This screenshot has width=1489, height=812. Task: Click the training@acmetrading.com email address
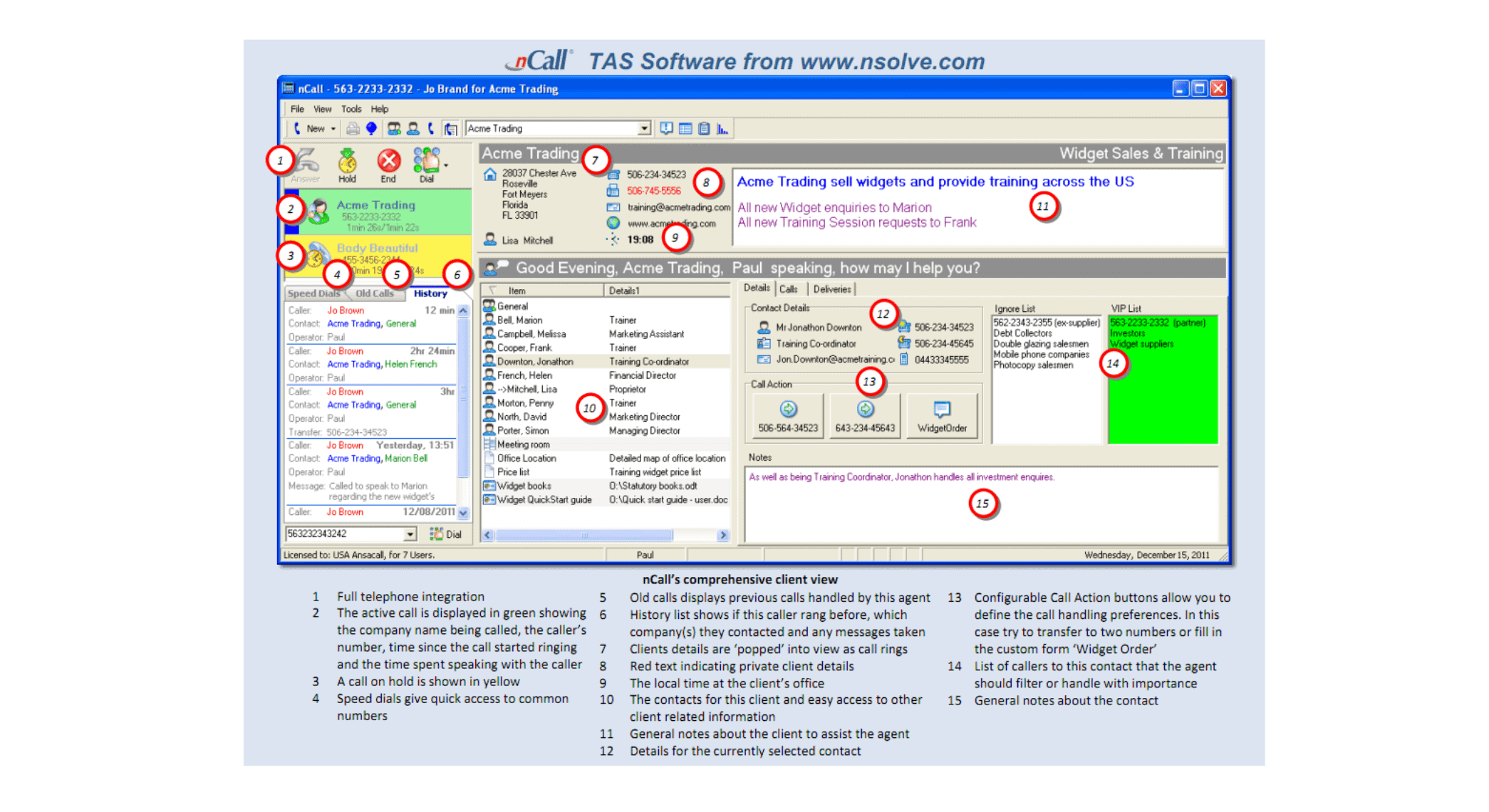pos(678,207)
